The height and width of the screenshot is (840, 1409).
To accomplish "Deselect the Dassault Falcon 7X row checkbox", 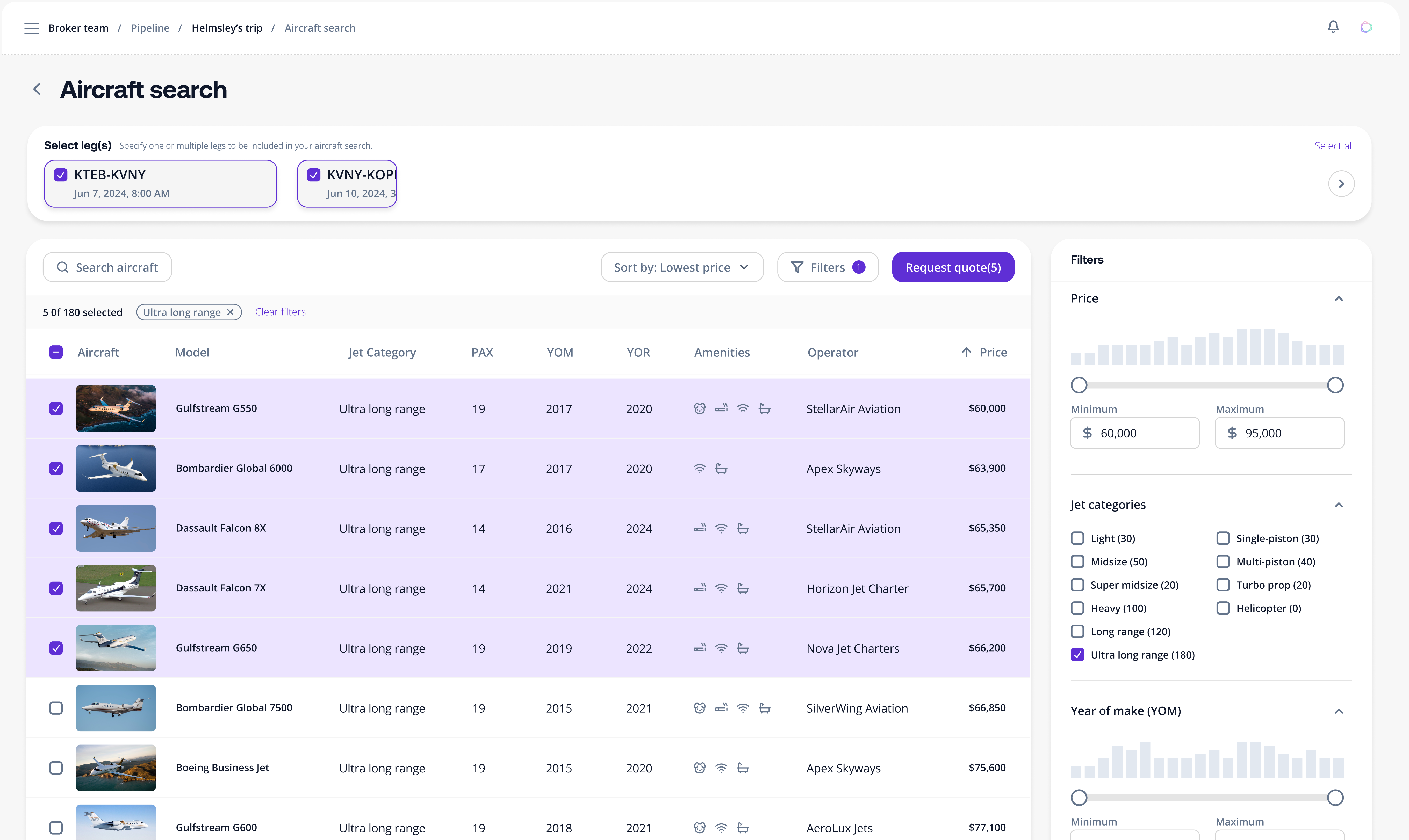I will click(56, 588).
